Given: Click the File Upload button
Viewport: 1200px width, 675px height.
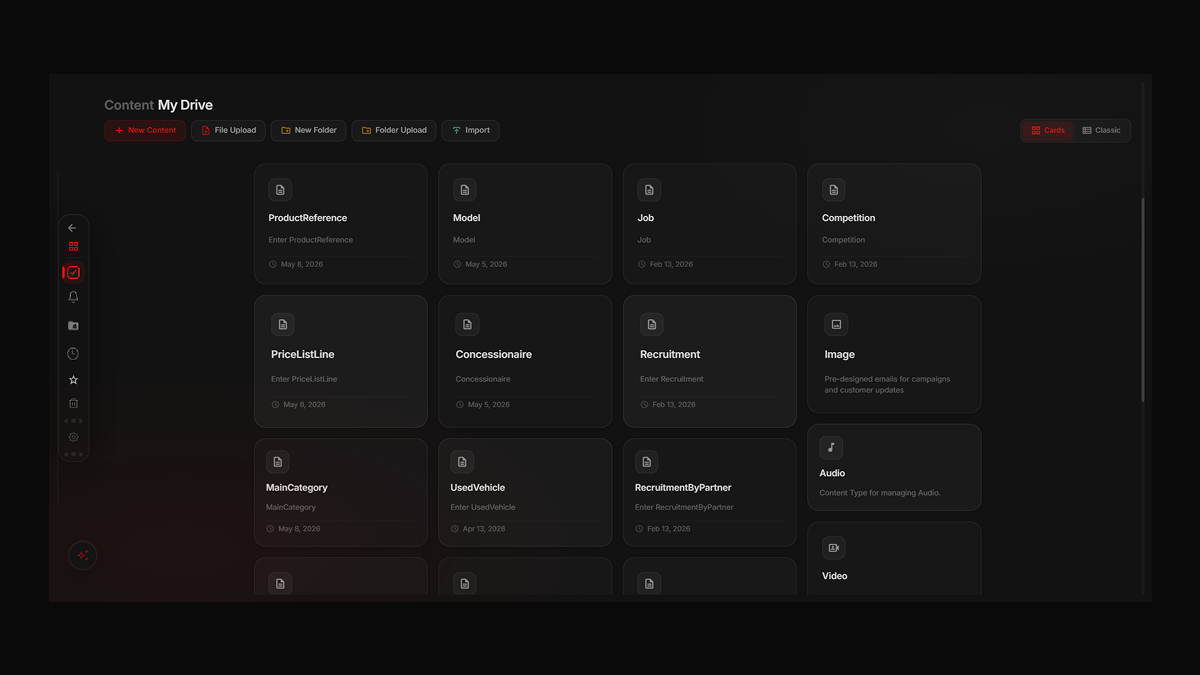Looking at the screenshot, I should pyautogui.click(x=229, y=130).
